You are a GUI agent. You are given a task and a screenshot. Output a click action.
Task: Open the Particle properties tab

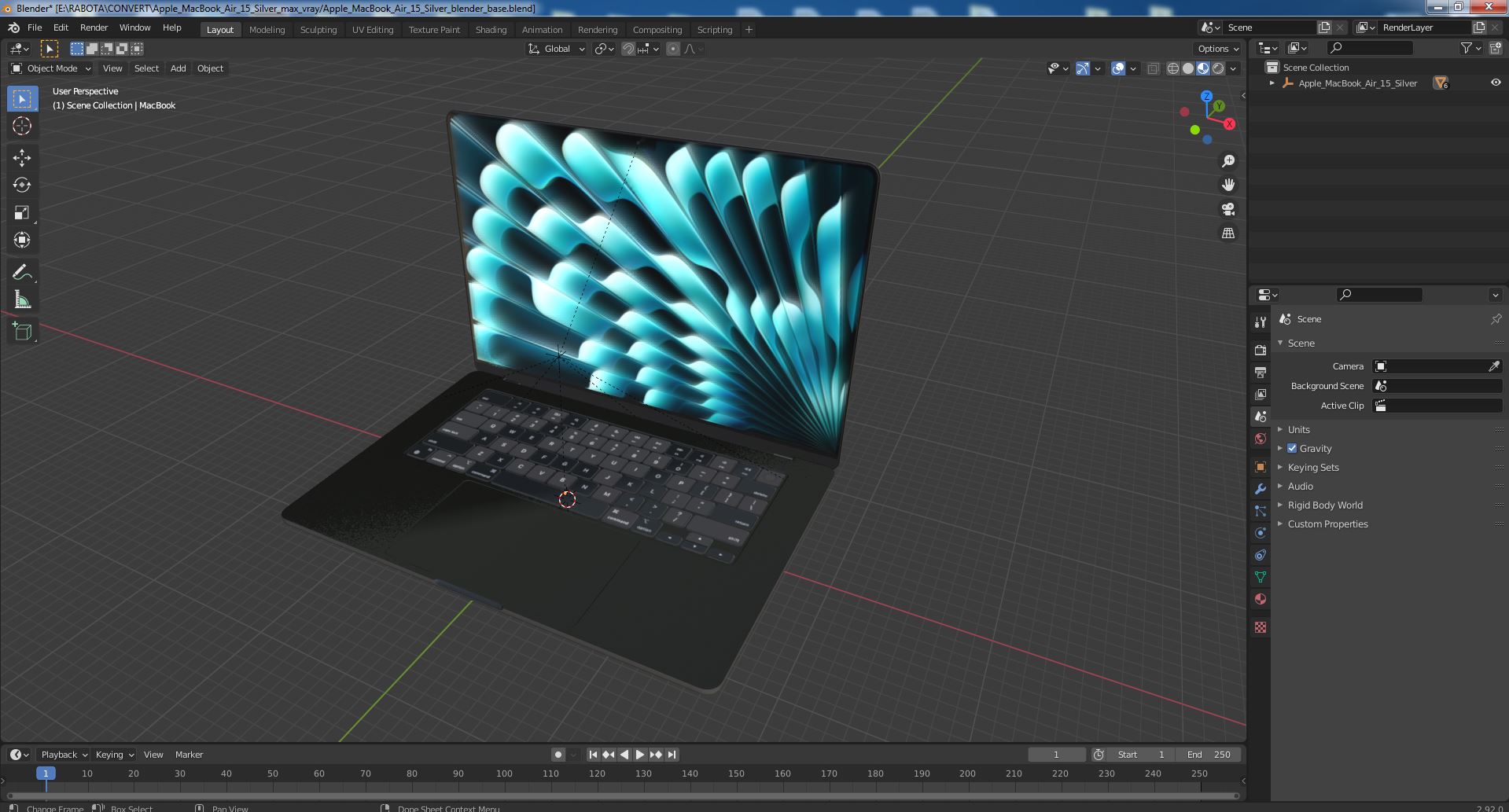1261,511
